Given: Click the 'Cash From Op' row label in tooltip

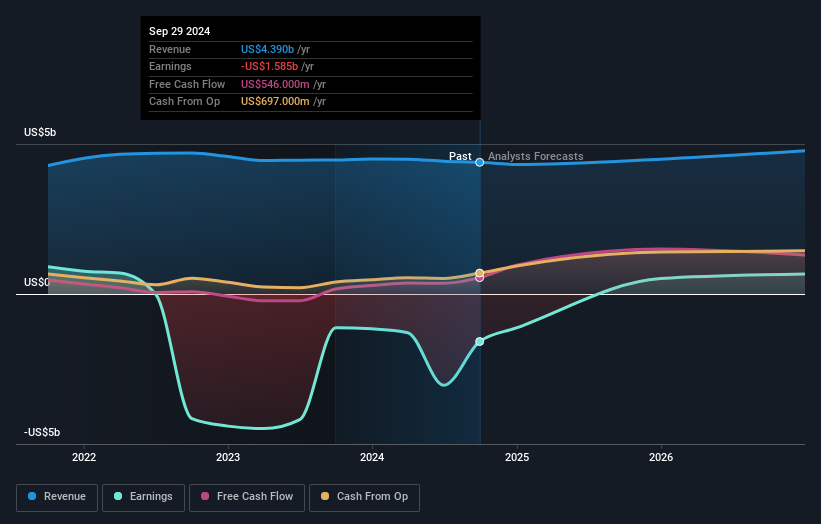Looking at the screenshot, I should click(x=184, y=102).
